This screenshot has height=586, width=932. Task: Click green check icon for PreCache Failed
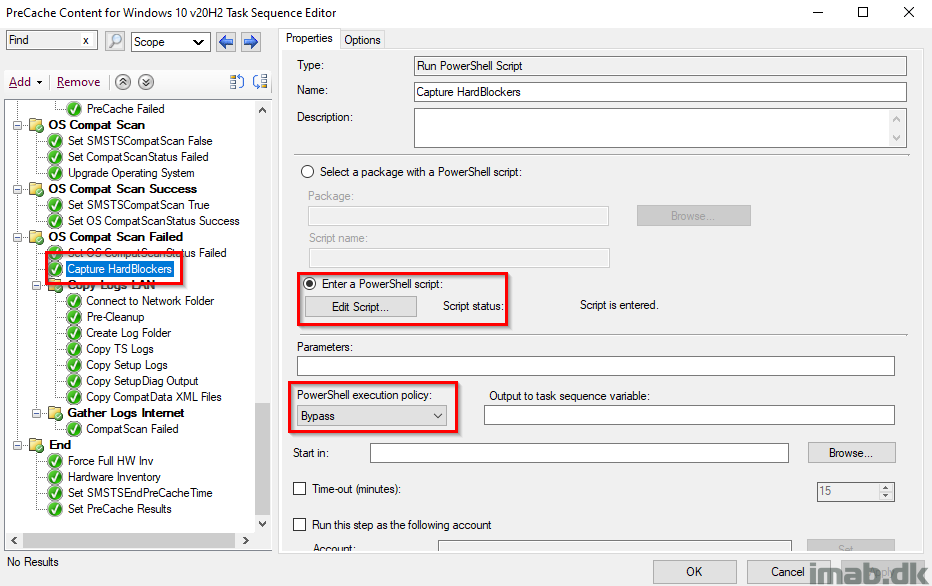pos(74,109)
